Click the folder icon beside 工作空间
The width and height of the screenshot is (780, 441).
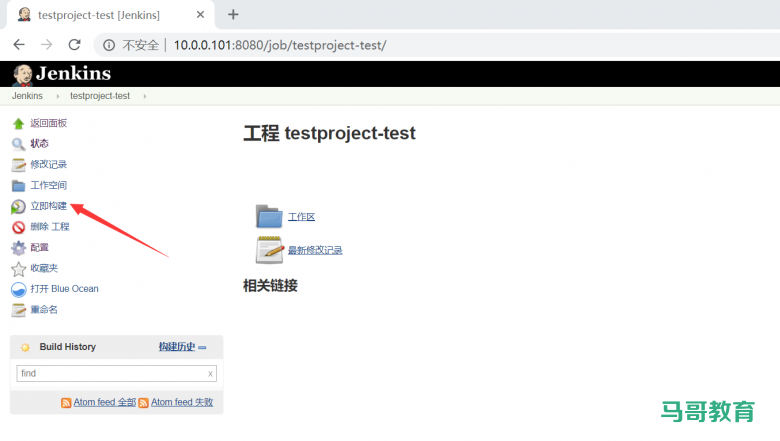[18, 185]
